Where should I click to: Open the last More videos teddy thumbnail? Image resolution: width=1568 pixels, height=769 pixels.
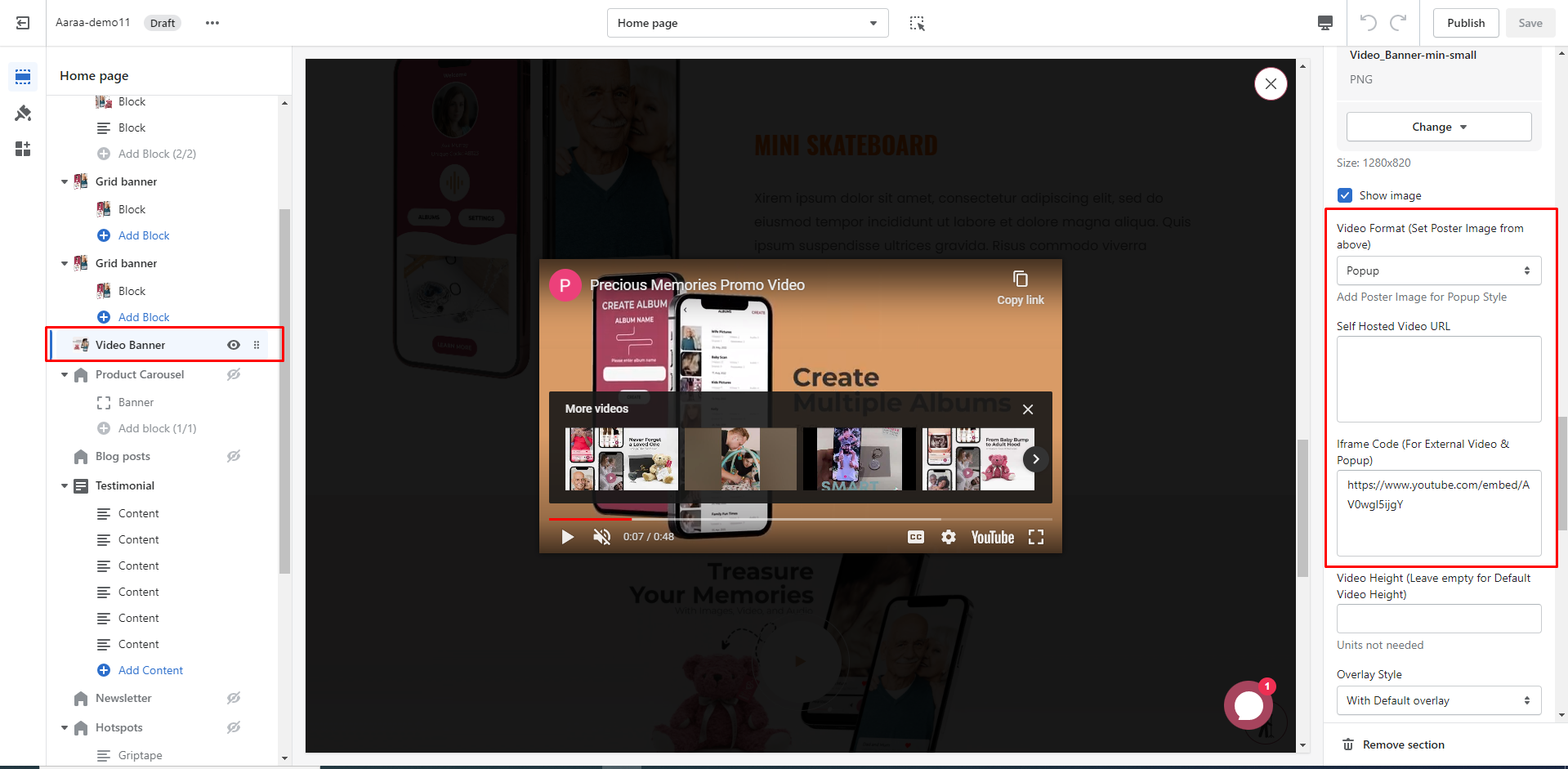click(x=978, y=458)
